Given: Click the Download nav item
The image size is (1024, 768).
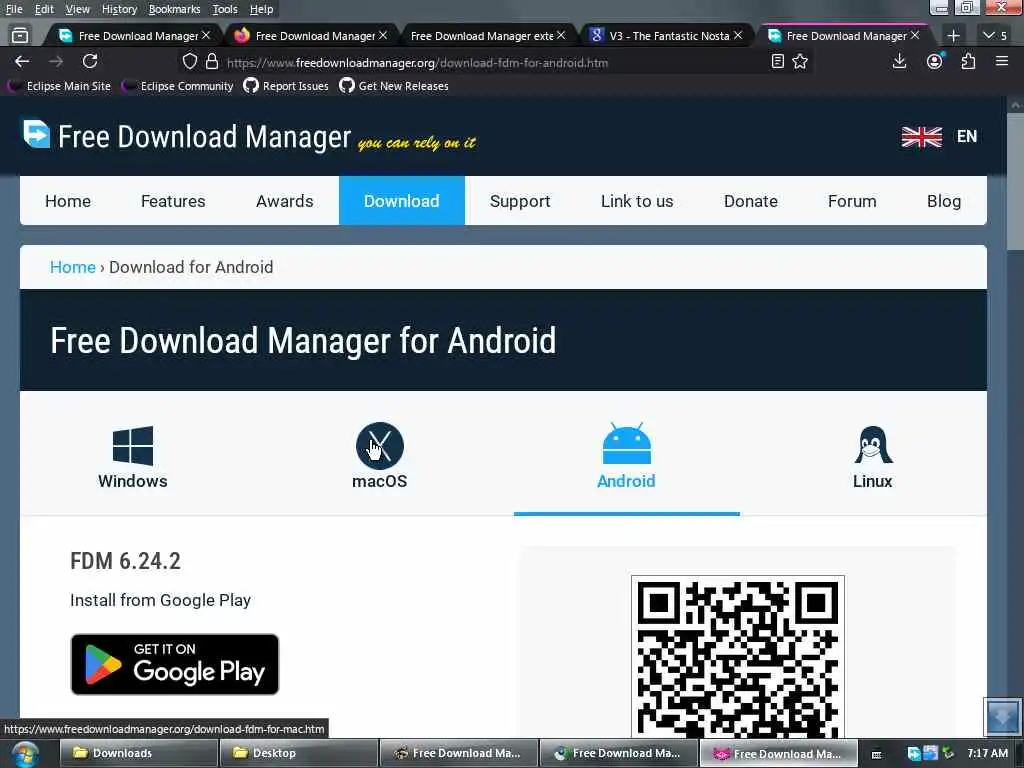Looking at the screenshot, I should tap(402, 200).
